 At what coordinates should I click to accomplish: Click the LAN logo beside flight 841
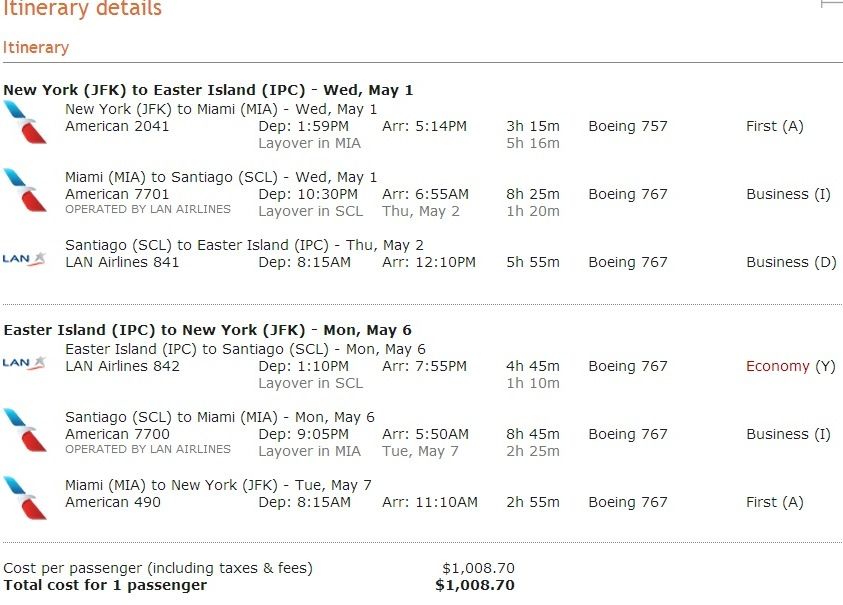(24, 259)
